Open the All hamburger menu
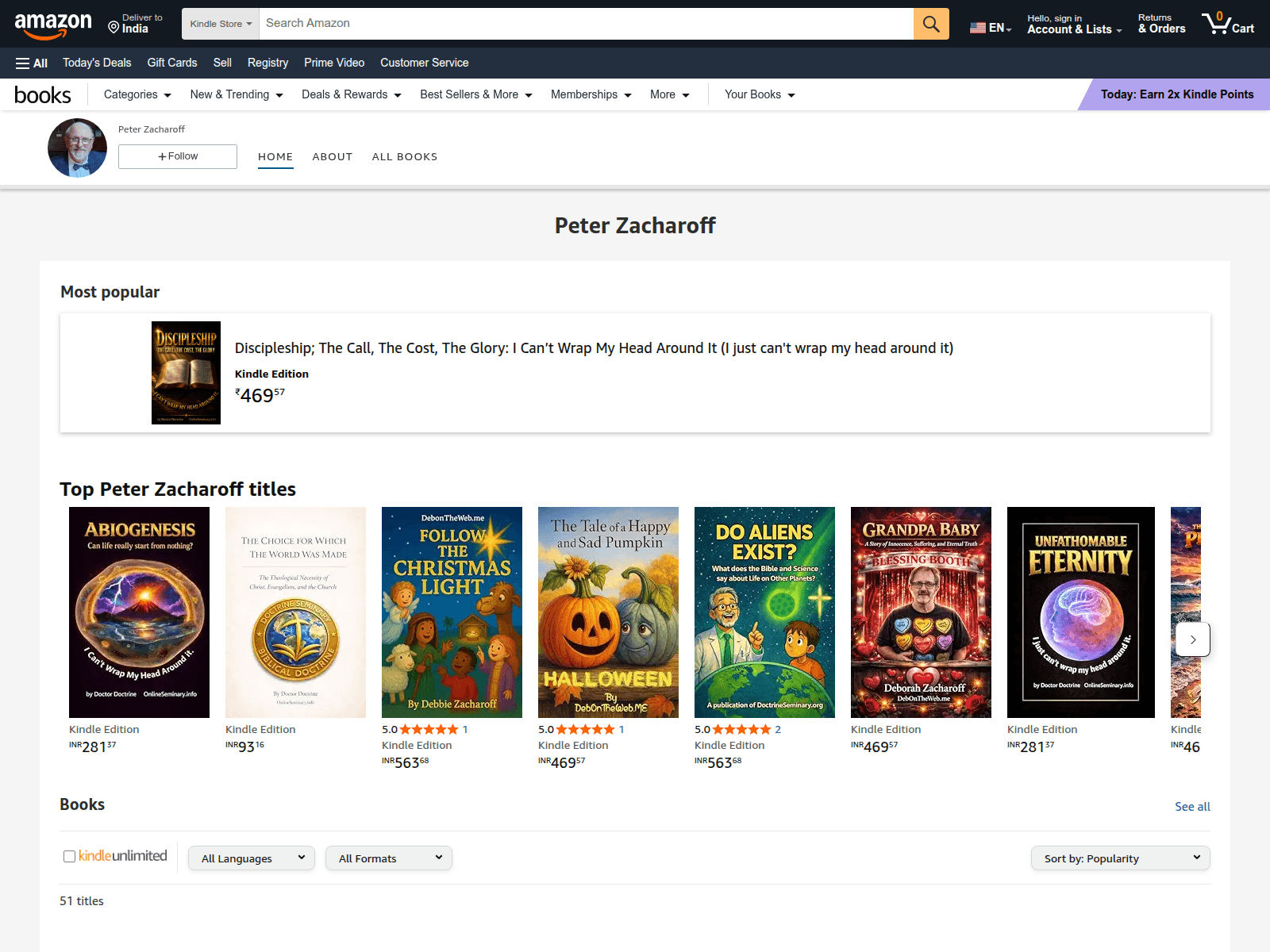 point(32,63)
